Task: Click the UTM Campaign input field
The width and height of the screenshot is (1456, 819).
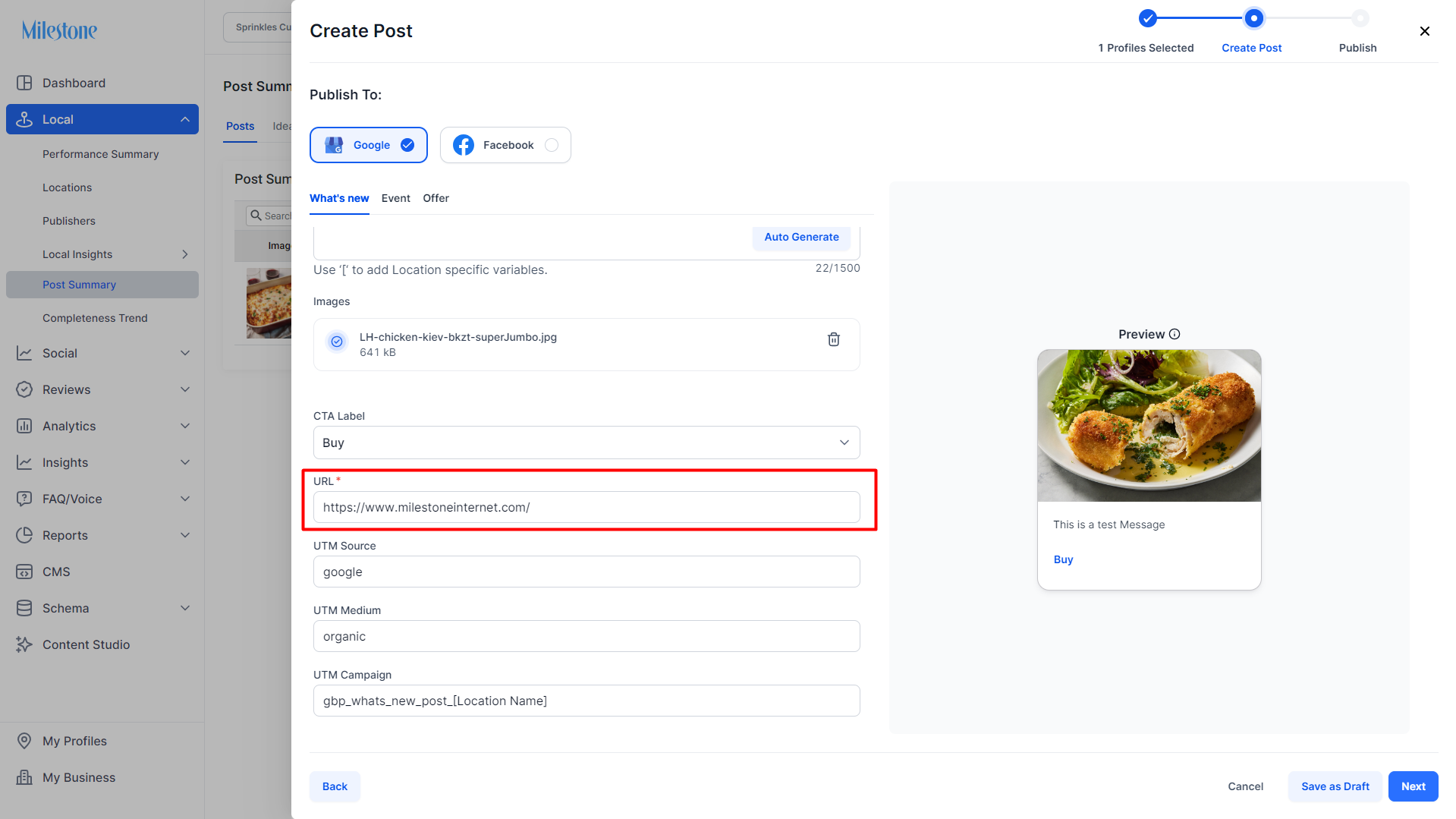Action: click(586, 701)
